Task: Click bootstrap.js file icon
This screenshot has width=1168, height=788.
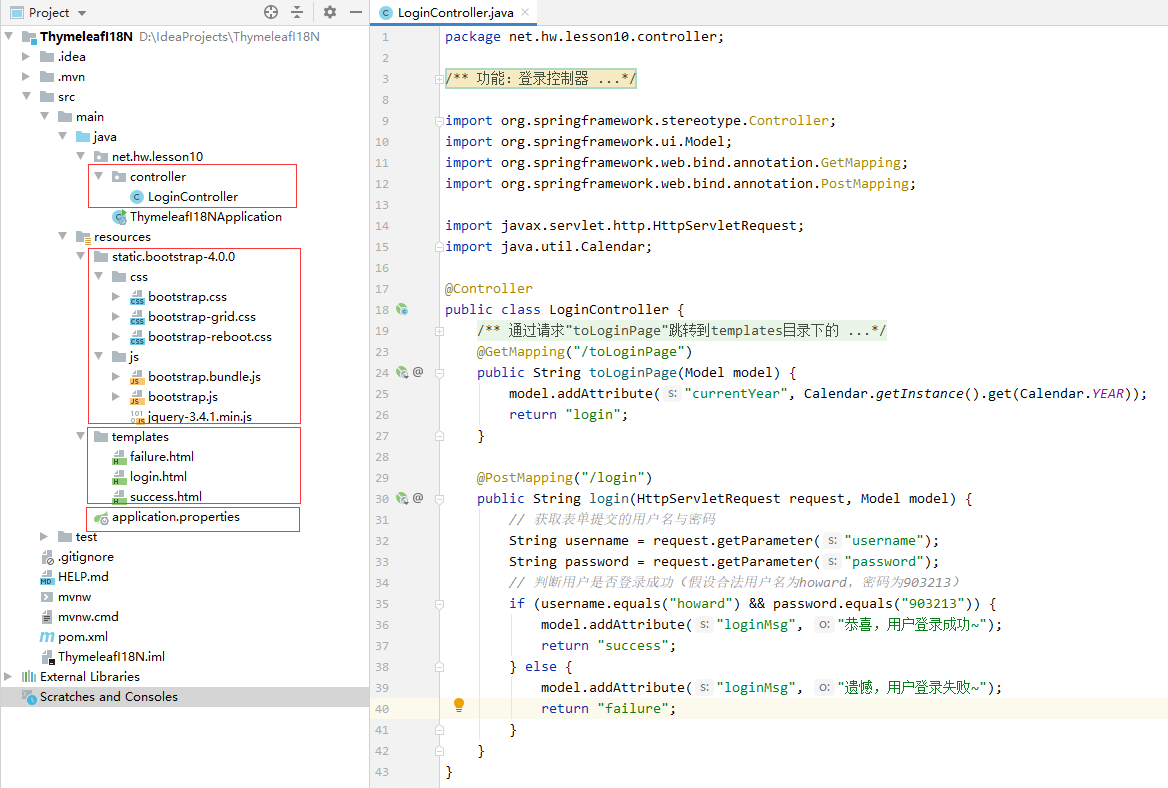Action: [136, 397]
